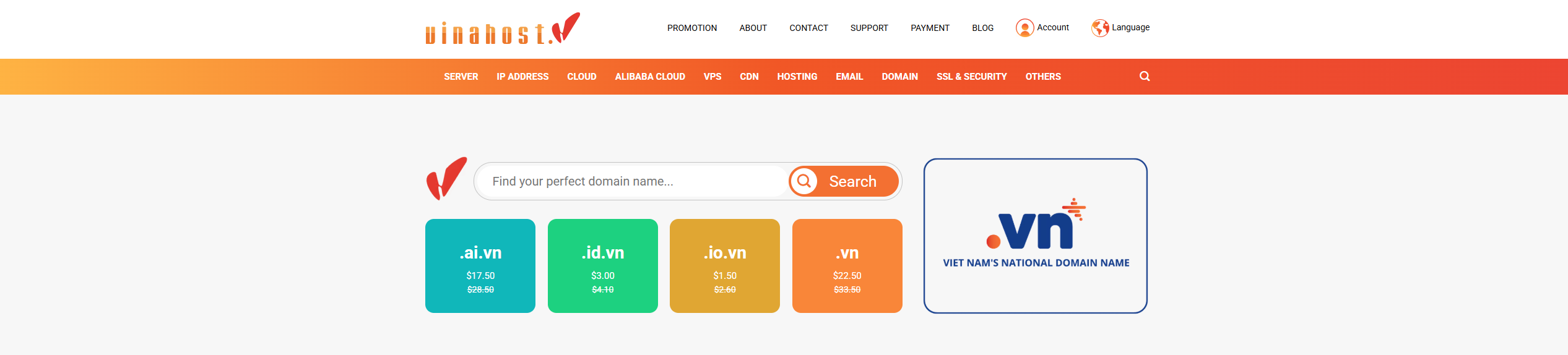The height and width of the screenshot is (355, 1568).
Task: Click the struck-through $28.50 old price
Action: [480, 289]
